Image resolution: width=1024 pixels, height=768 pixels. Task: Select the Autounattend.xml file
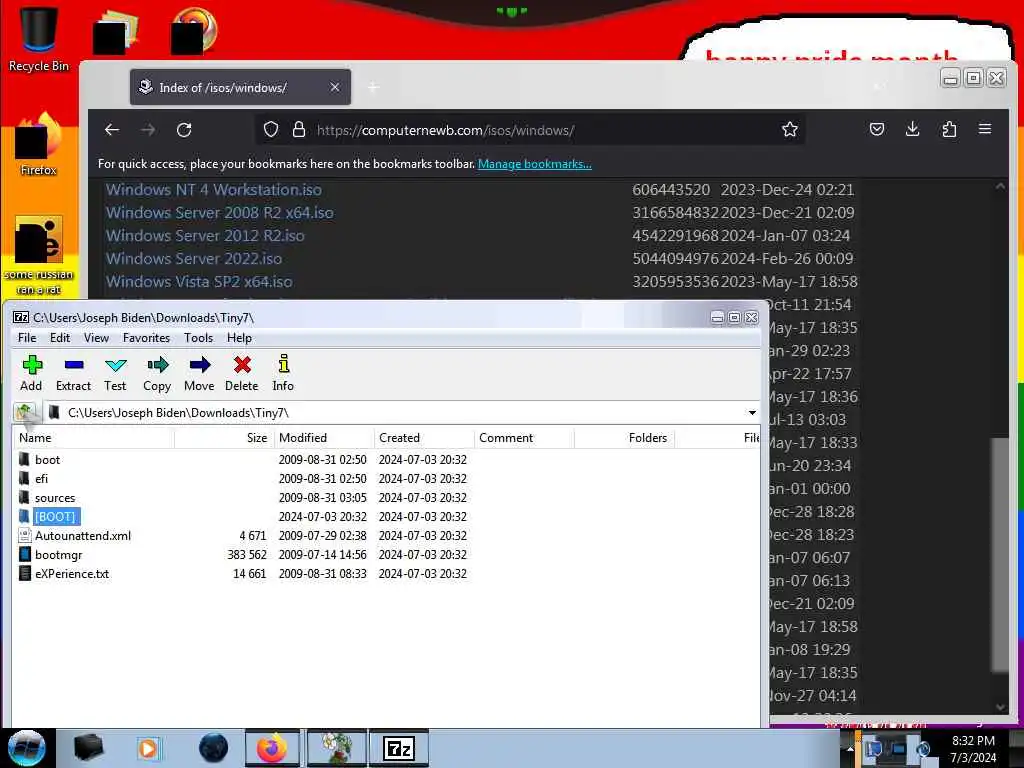coord(82,536)
